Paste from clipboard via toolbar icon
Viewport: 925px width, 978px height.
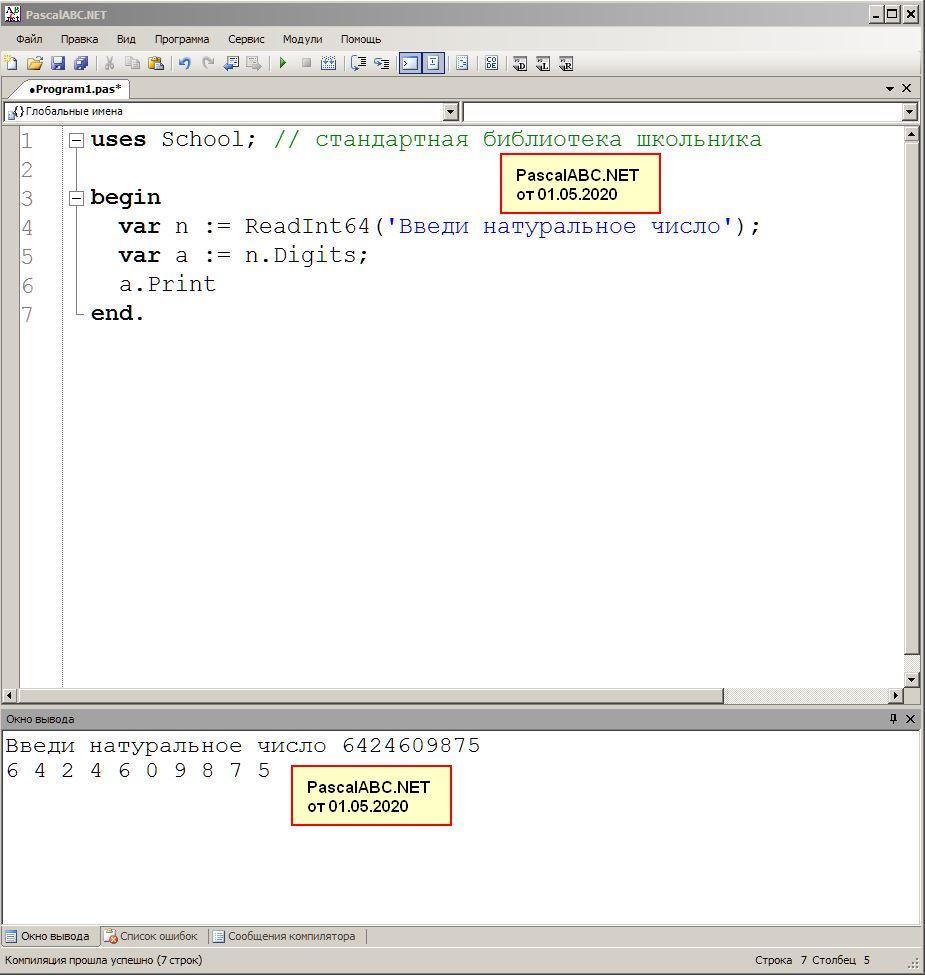pyautogui.click(x=156, y=63)
